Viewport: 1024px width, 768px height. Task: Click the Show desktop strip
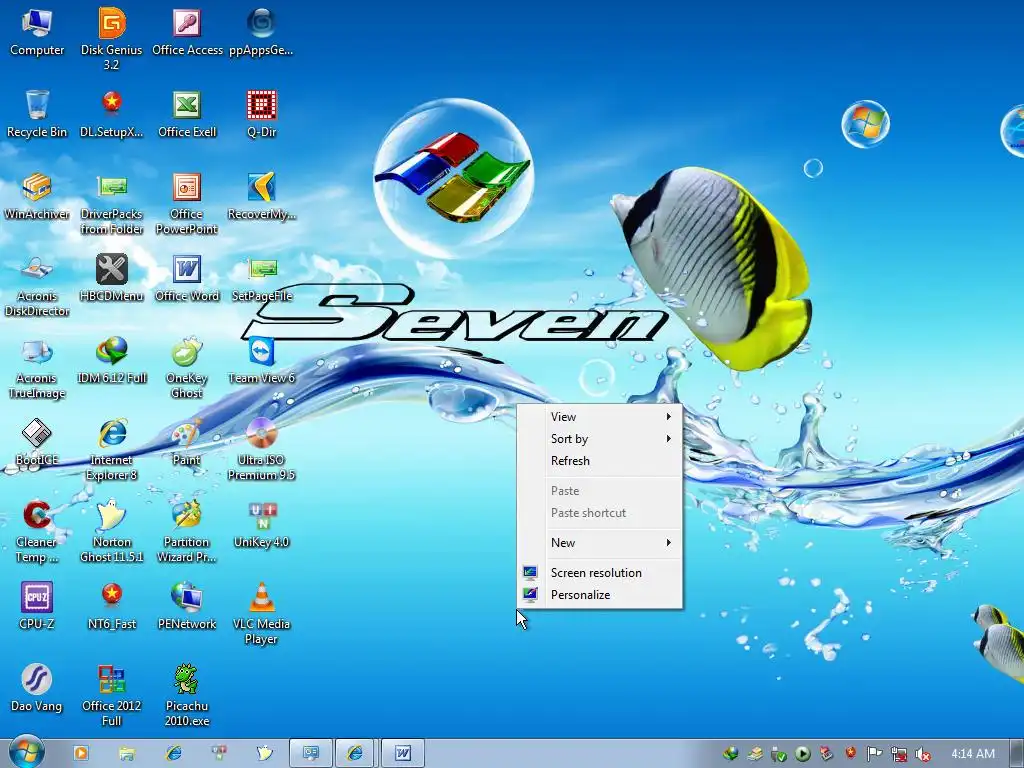(1017, 754)
